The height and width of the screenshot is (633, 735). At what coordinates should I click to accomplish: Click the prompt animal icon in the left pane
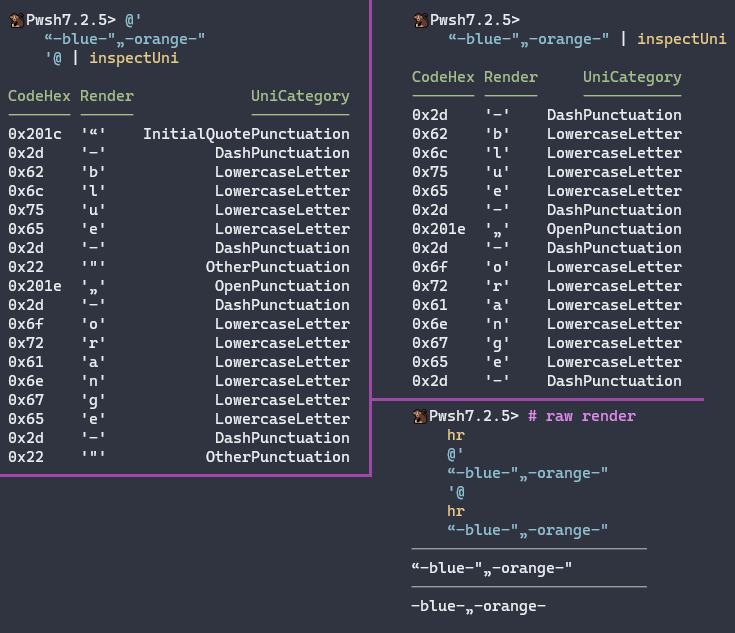(17, 20)
